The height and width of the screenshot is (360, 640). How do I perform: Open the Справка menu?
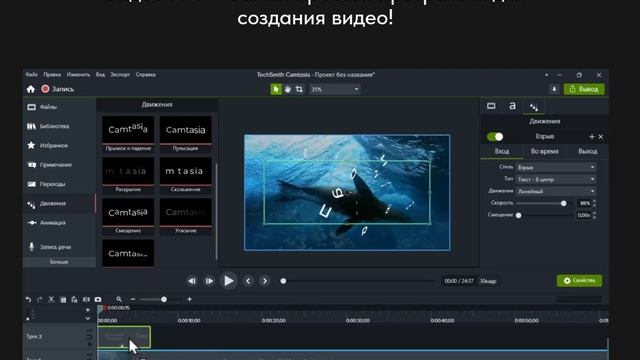pos(145,75)
